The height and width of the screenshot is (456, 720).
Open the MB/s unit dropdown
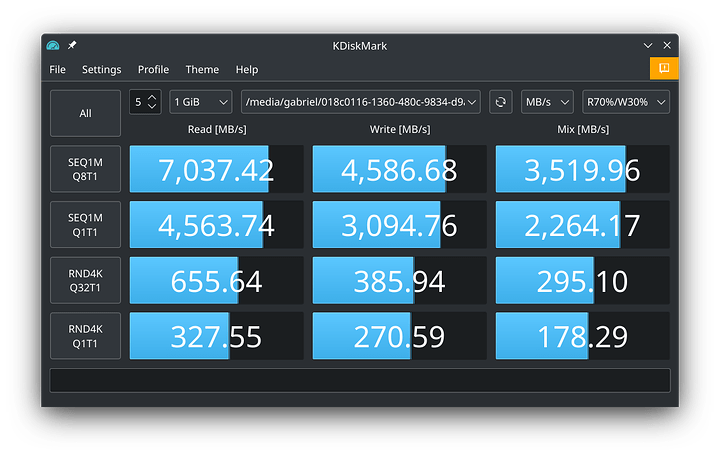[547, 102]
